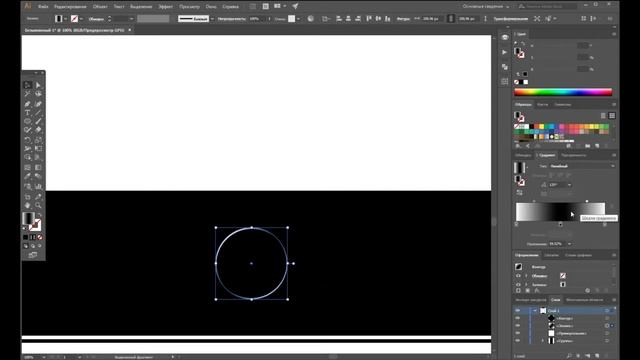Viewport: 640px width, 360px height.
Task: Switch to the Кисти tab
Action: coord(542,104)
